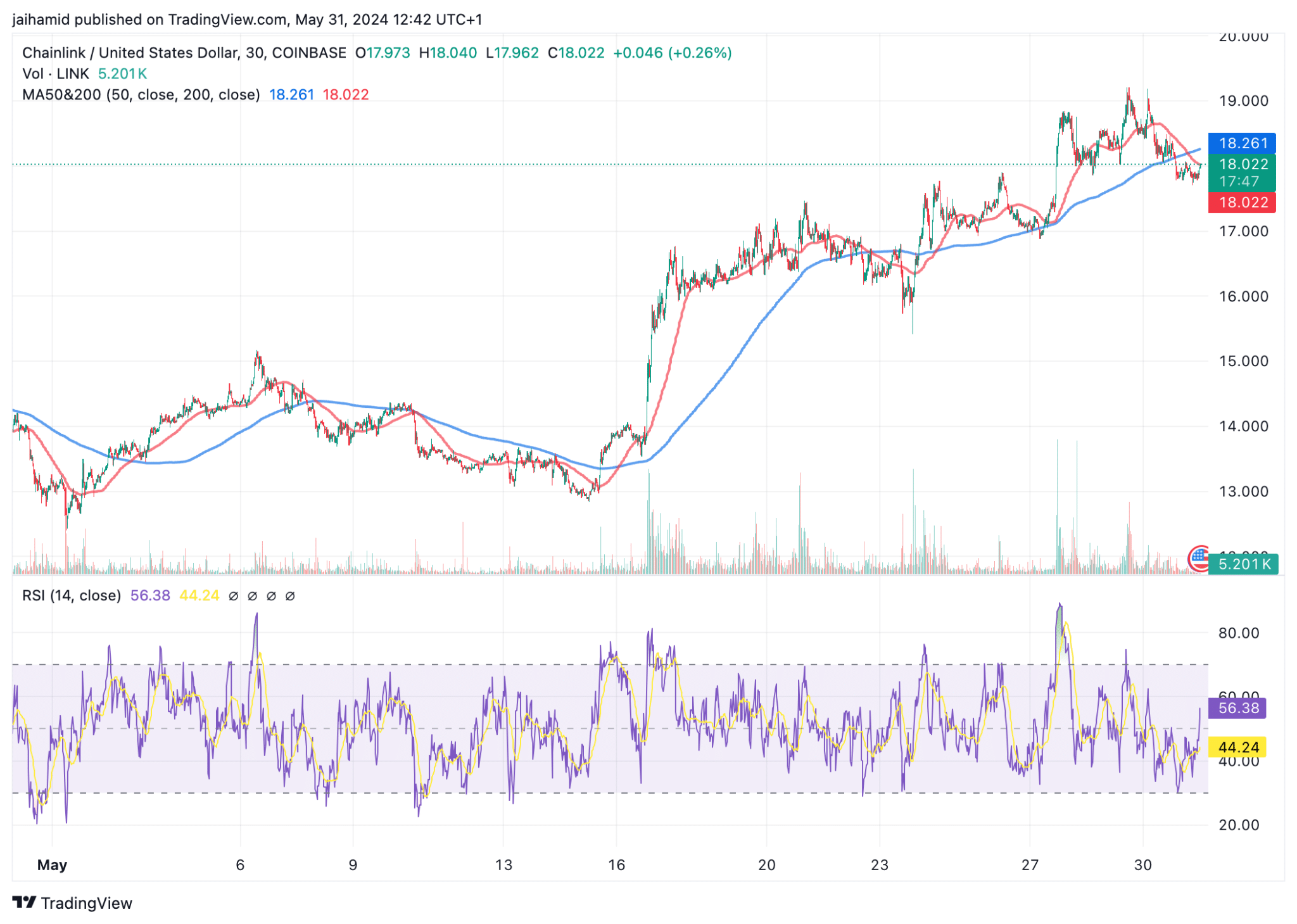The height and width of the screenshot is (924, 1297).
Task: Click the 80.00 RSI axis label
Action: click(x=1239, y=633)
